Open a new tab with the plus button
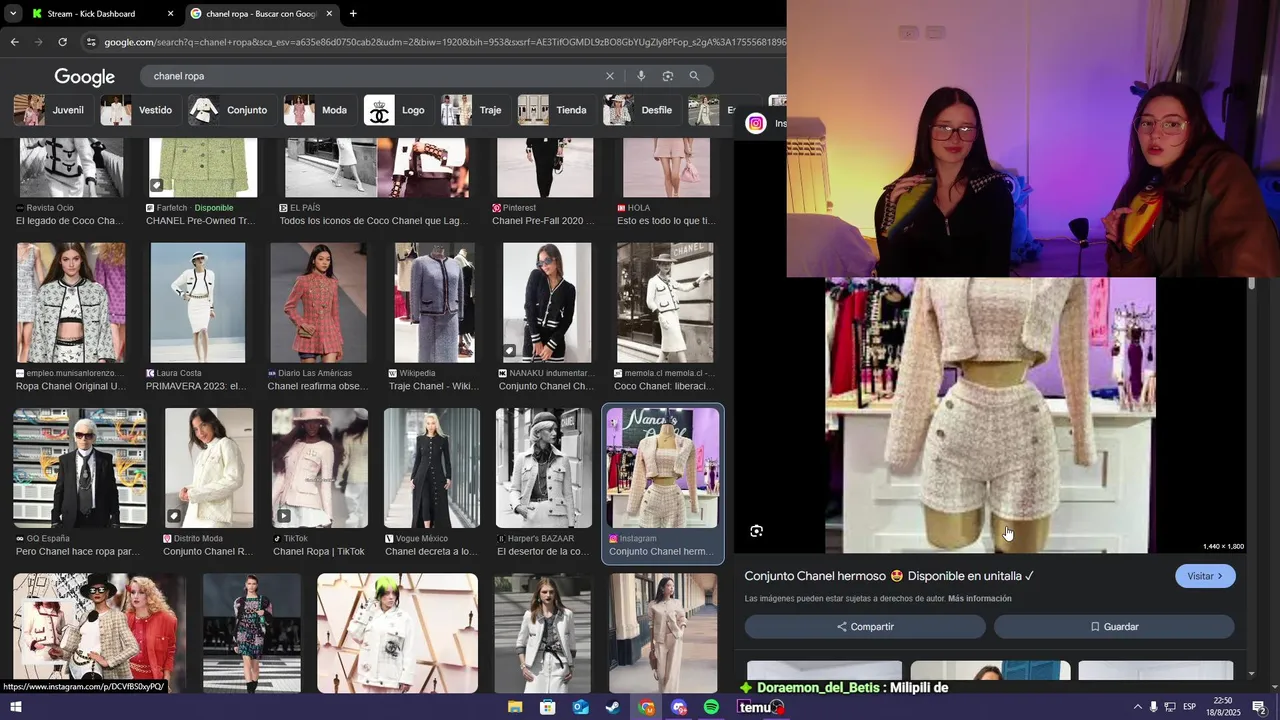The width and height of the screenshot is (1280, 720). click(x=353, y=14)
